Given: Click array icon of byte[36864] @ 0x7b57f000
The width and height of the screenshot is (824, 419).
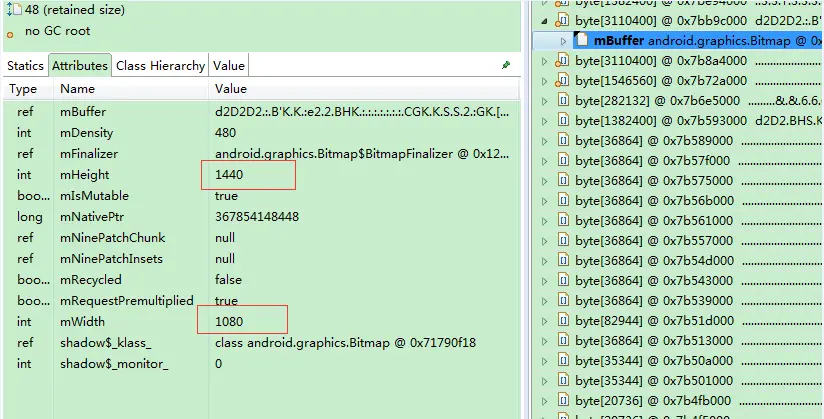Looking at the screenshot, I should click(563, 161).
